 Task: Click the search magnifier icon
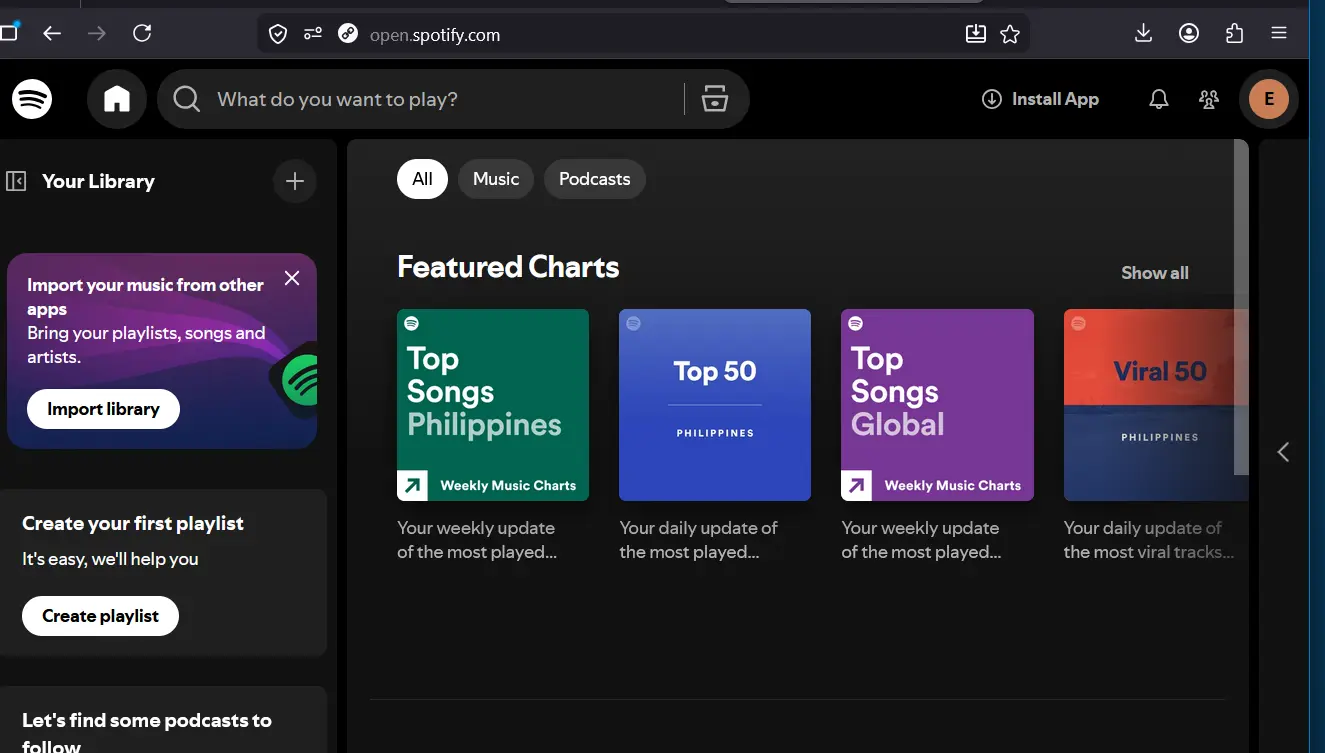click(x=186, y=99)
